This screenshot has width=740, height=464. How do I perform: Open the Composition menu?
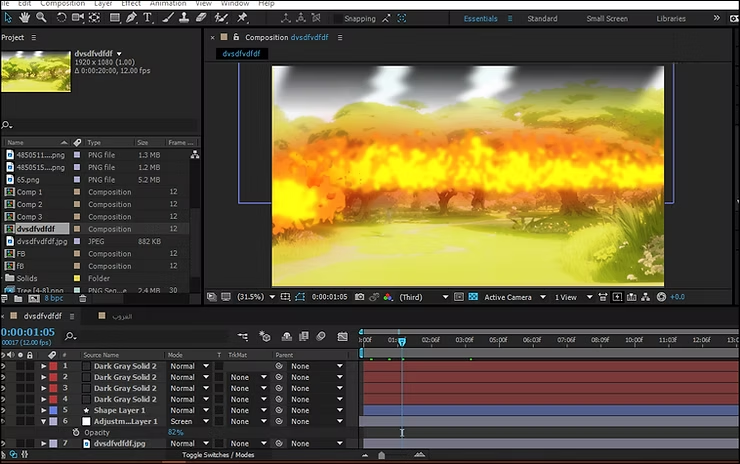point(62,3)
